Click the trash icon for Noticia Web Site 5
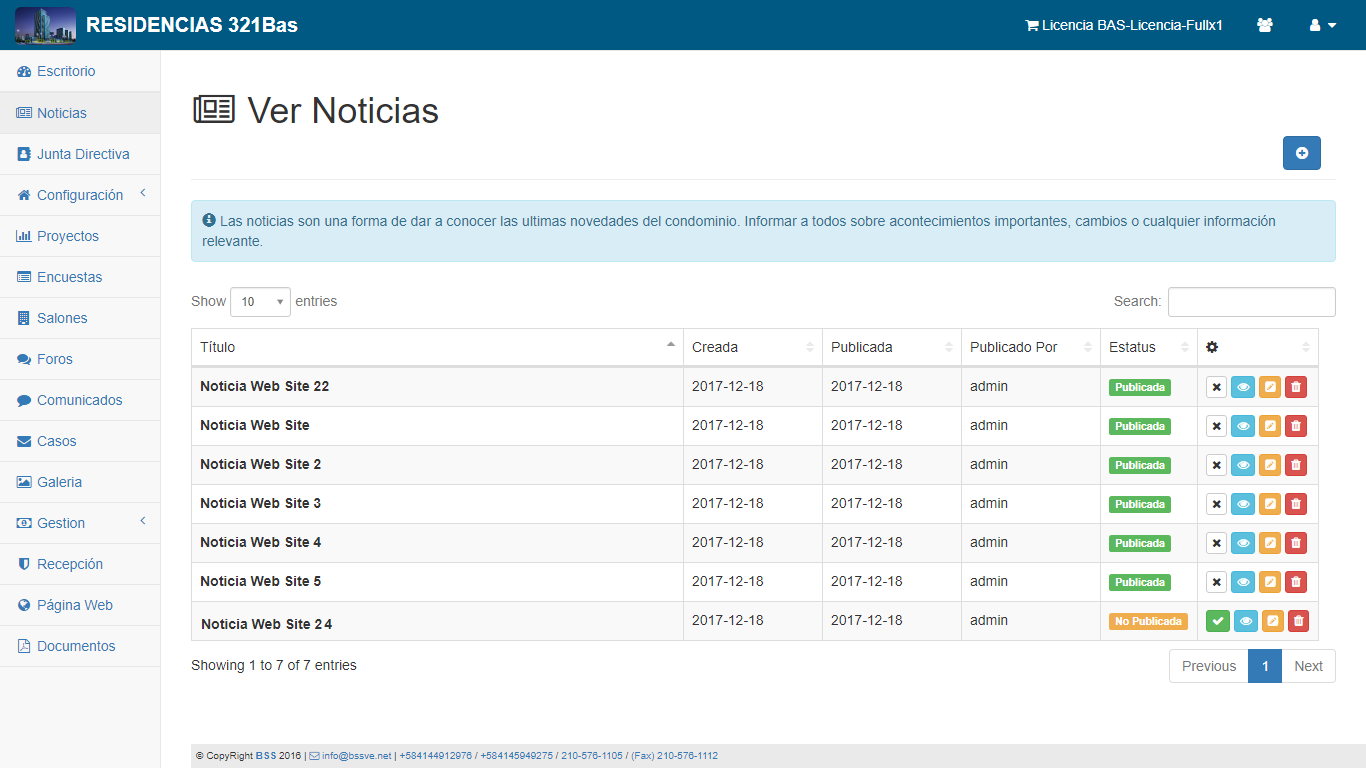The height and width of the screenshot is (768, 1366). click(x=1295, y=582)
